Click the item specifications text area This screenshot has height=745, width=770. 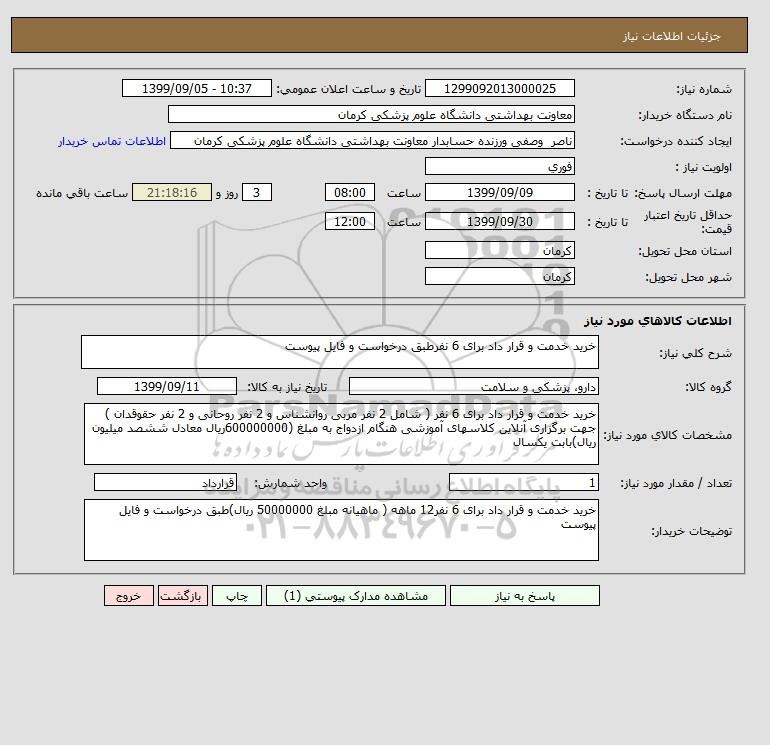341,434
